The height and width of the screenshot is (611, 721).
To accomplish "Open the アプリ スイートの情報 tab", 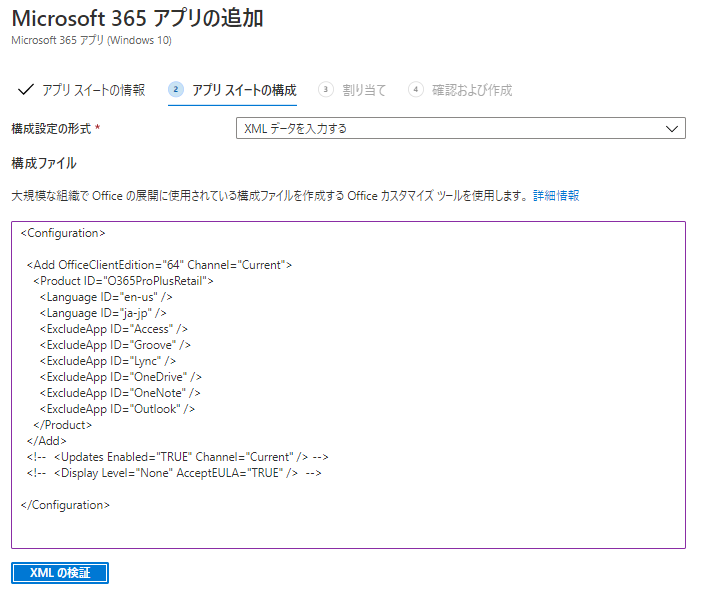I will (93, 90).
